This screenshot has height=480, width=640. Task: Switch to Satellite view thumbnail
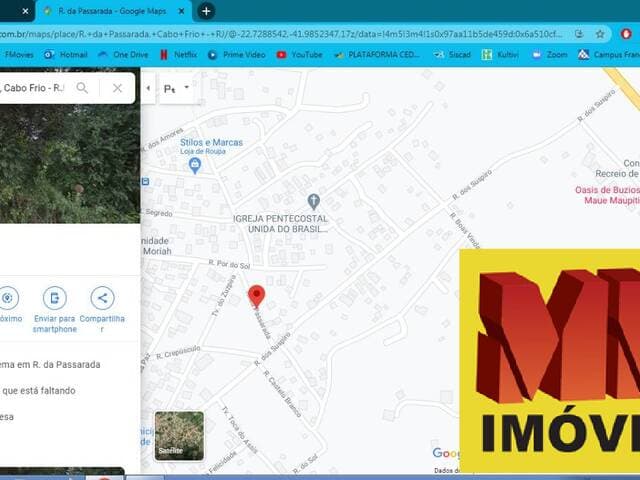pyautogui.click(x=179, y=436)
